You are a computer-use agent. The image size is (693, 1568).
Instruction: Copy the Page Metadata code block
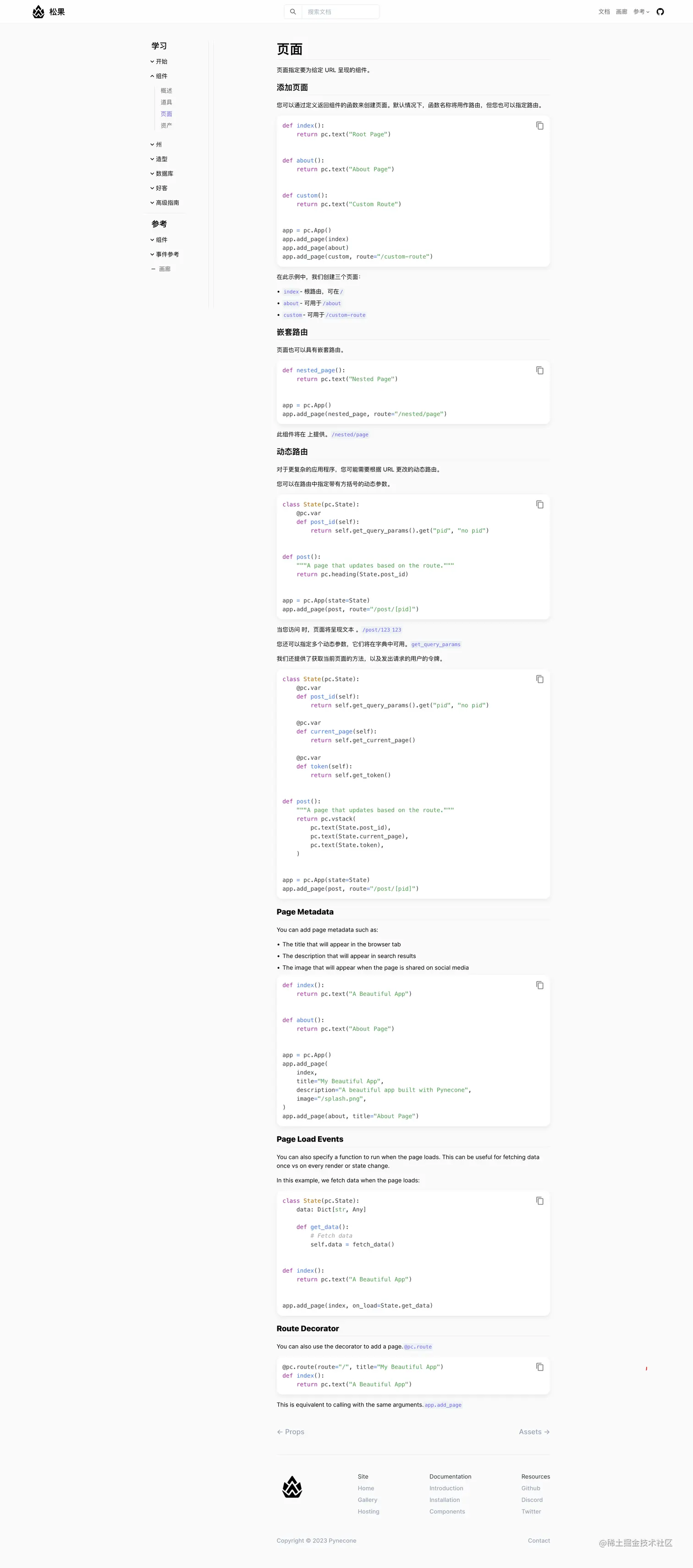tap(539, 985)
